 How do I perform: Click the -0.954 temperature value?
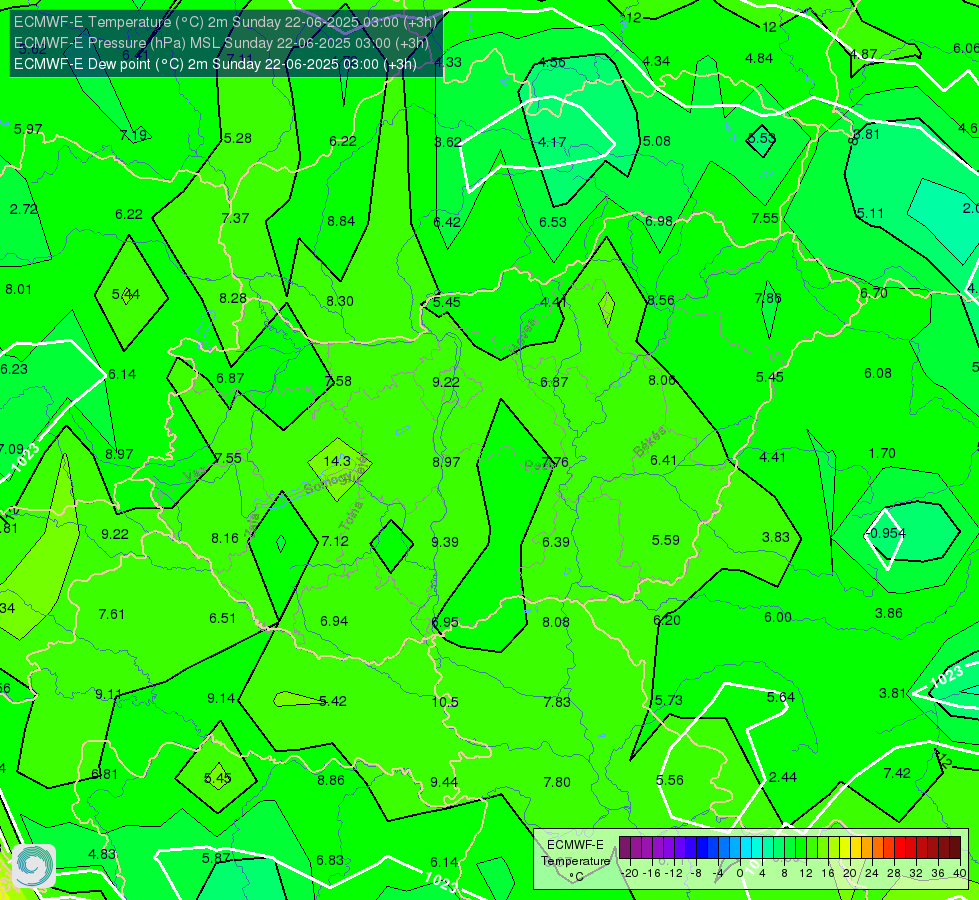[885, 533]
